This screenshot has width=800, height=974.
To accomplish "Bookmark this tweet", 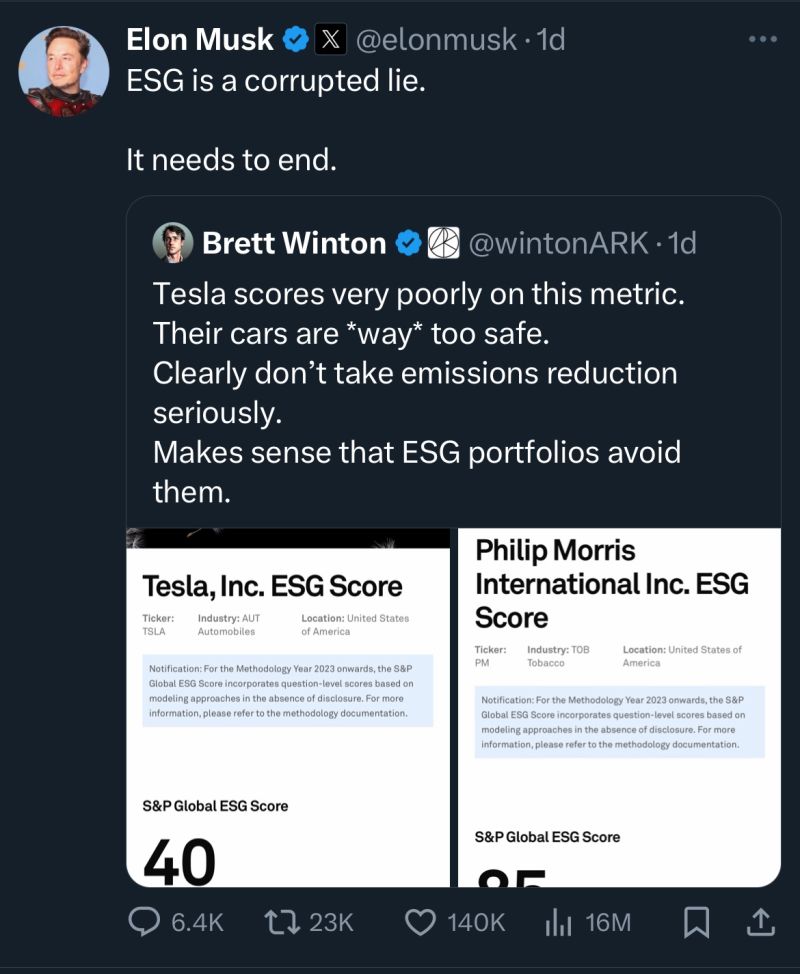I will point(695,921).
